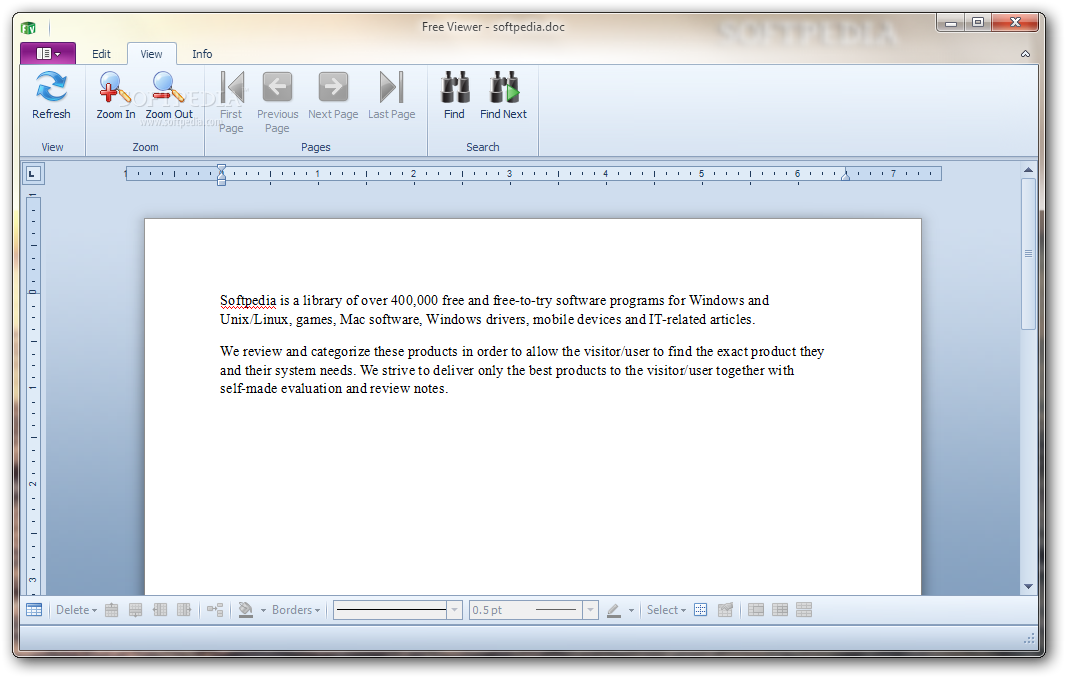1066x678 pixels.
Task: Open the Info tab
Action: click(x=202, y=54)
